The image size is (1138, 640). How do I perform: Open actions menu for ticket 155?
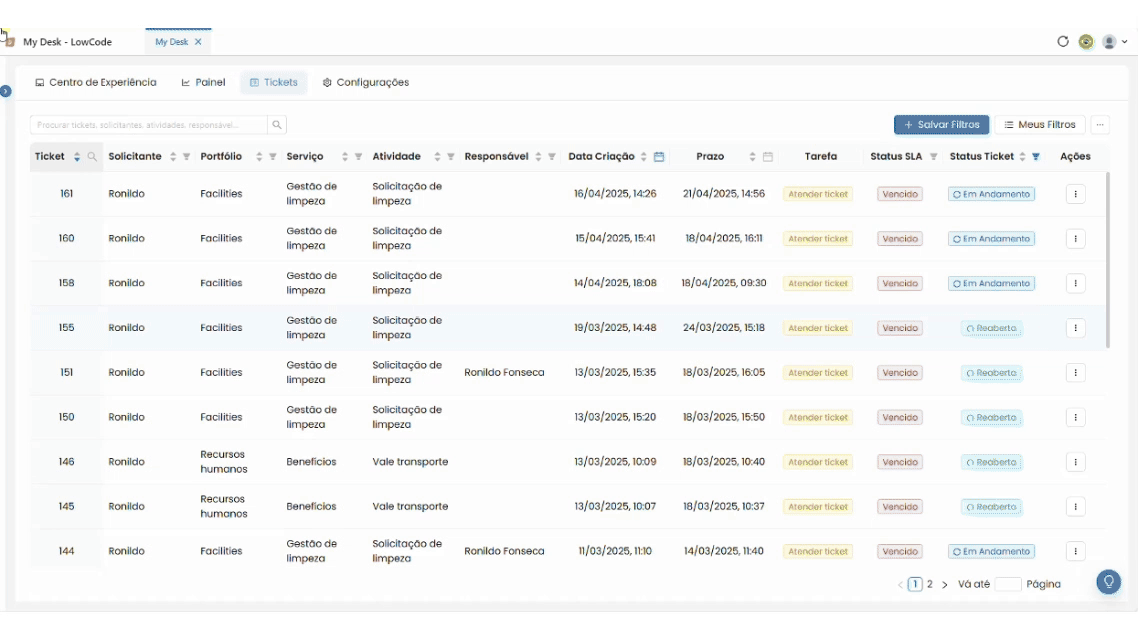click(x=1076, y=328)
